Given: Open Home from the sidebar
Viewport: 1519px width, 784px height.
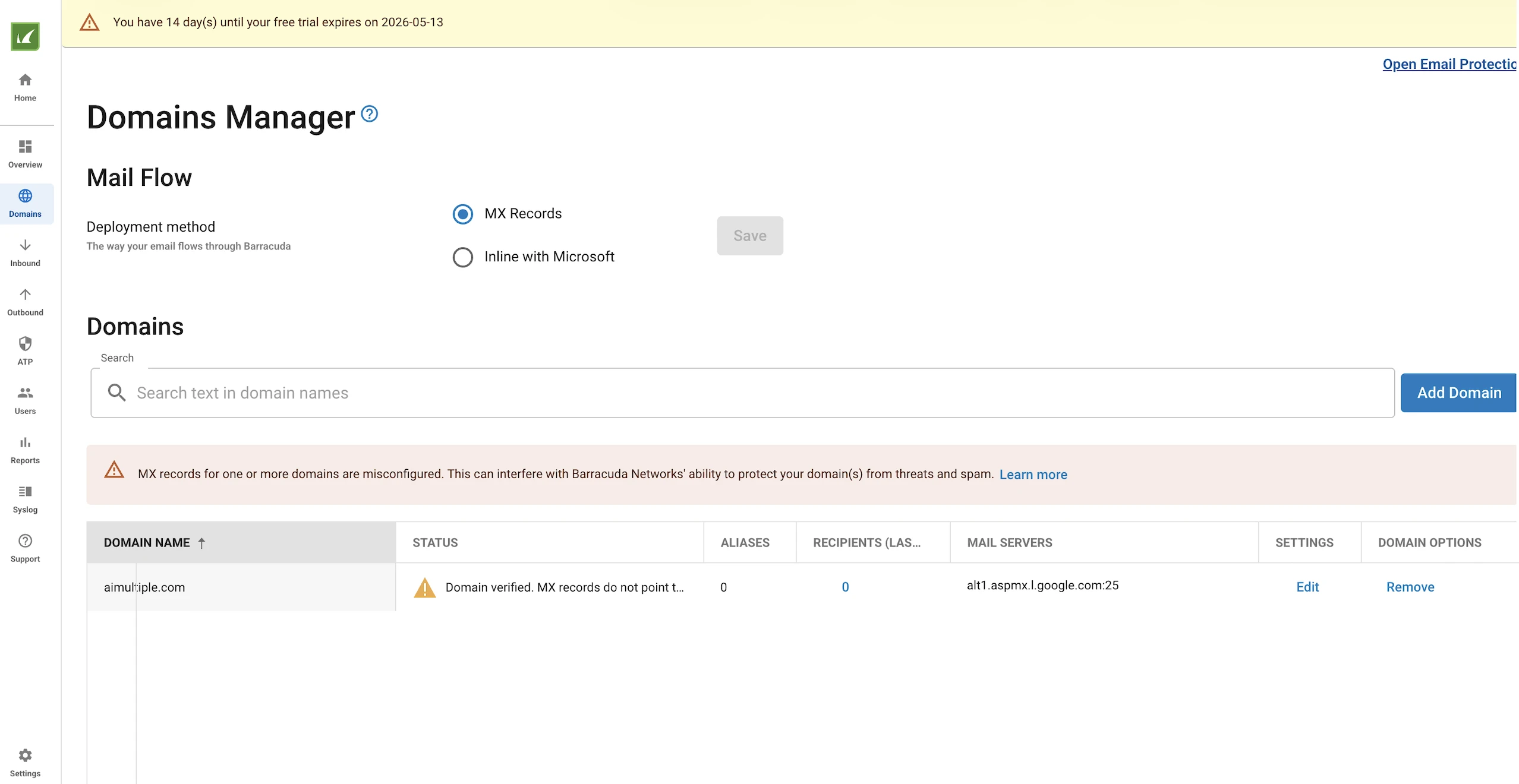Looking at the screenshot, I should pyautogui.click(x=25, y=87).
